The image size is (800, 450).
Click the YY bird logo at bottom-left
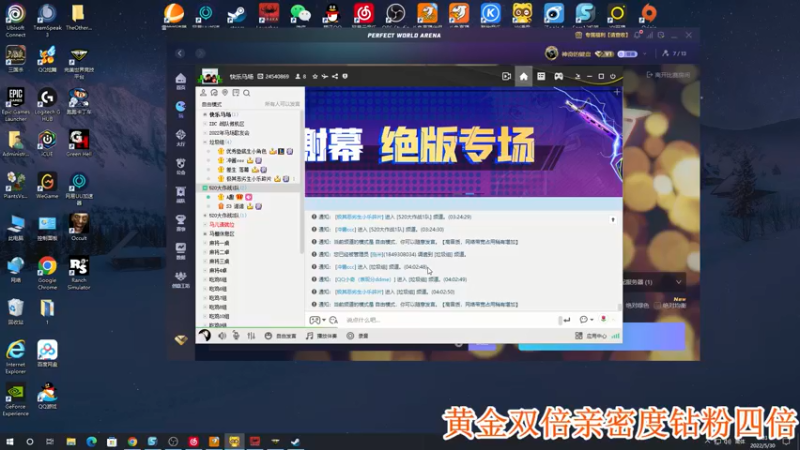click(x=205, y=335)
